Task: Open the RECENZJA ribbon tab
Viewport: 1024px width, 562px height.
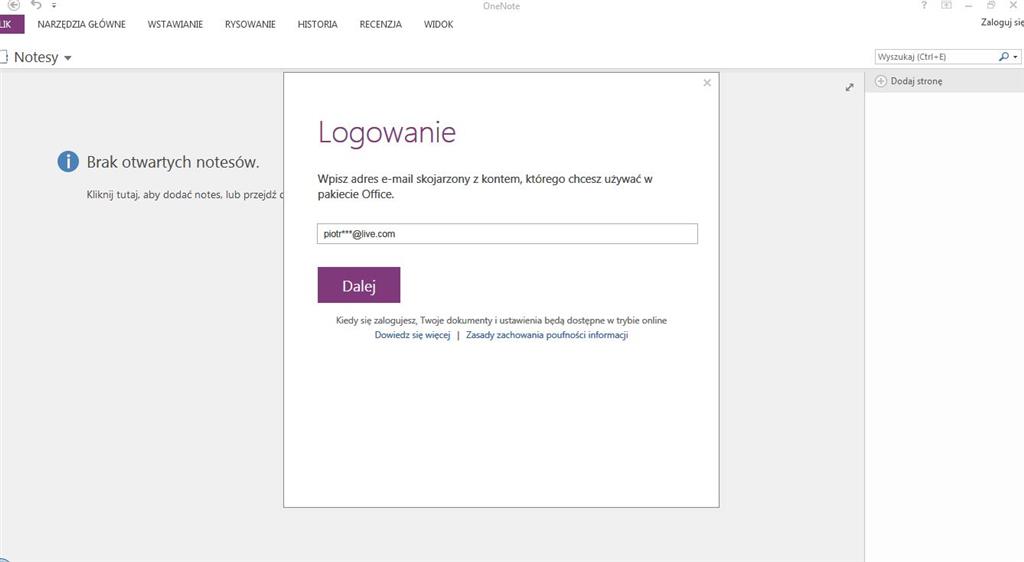Action: [x=381, y=24]
